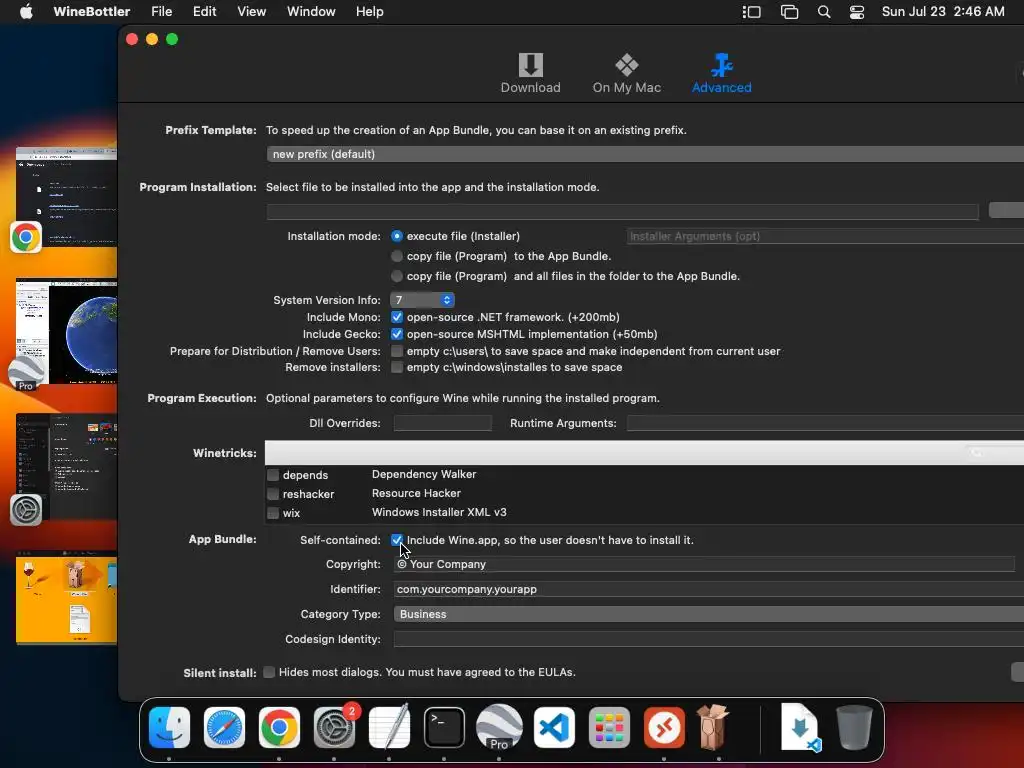
Task: Open TextEdit from the Dock
Action: (x=389, y=727)
